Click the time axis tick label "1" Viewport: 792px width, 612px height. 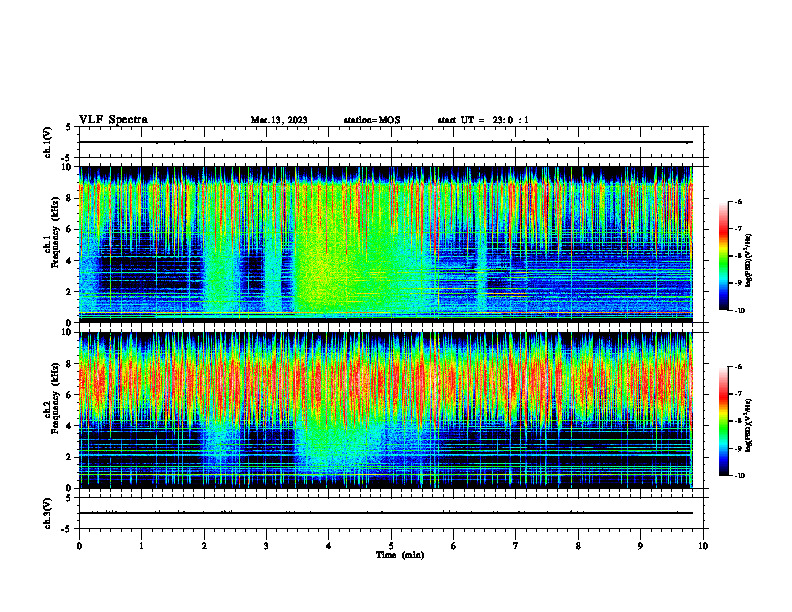click(141, 546)
